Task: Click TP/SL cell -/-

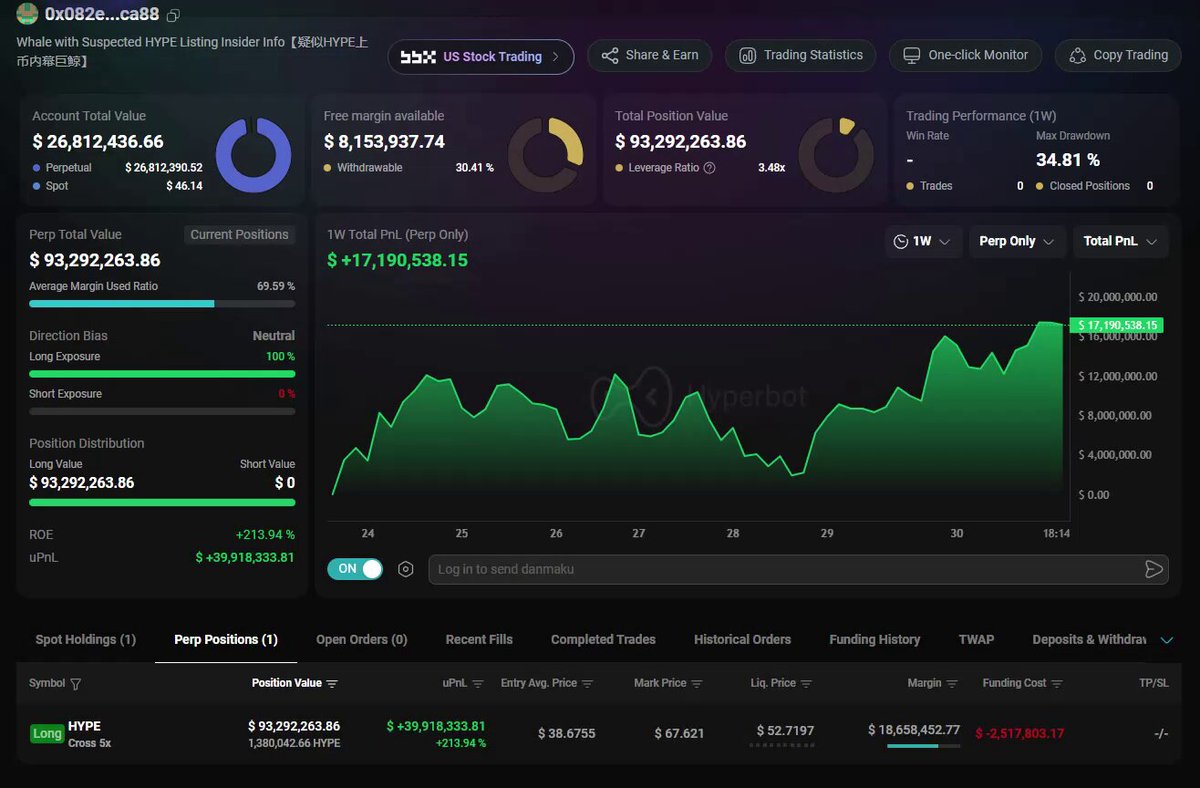Action: (x=1161, y=734)
